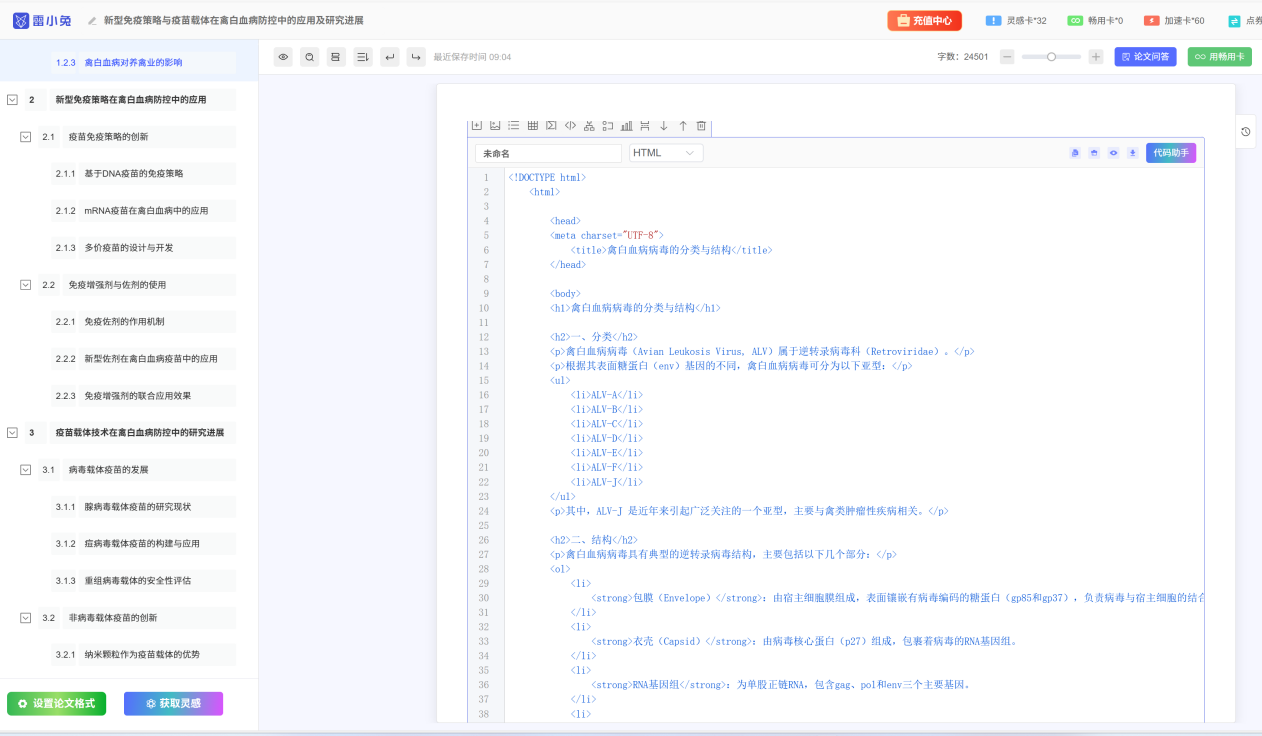The width and height of the screenshot is (1262, 736).
Task: Click 获取灵感 button
Action: tap(174, 703)
